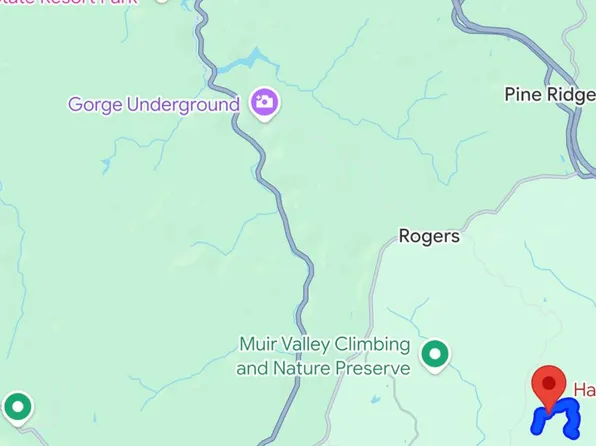Screen dimensions: 596x446
Task: Click the small pond south of Muir Valley
Action: pos(375,399)
